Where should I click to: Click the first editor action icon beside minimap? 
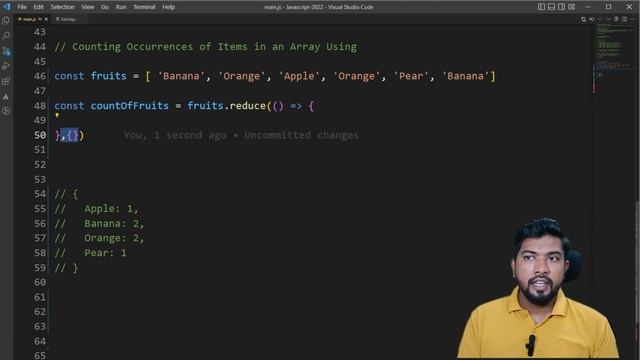pyautogui.click(x=584, y=19)
